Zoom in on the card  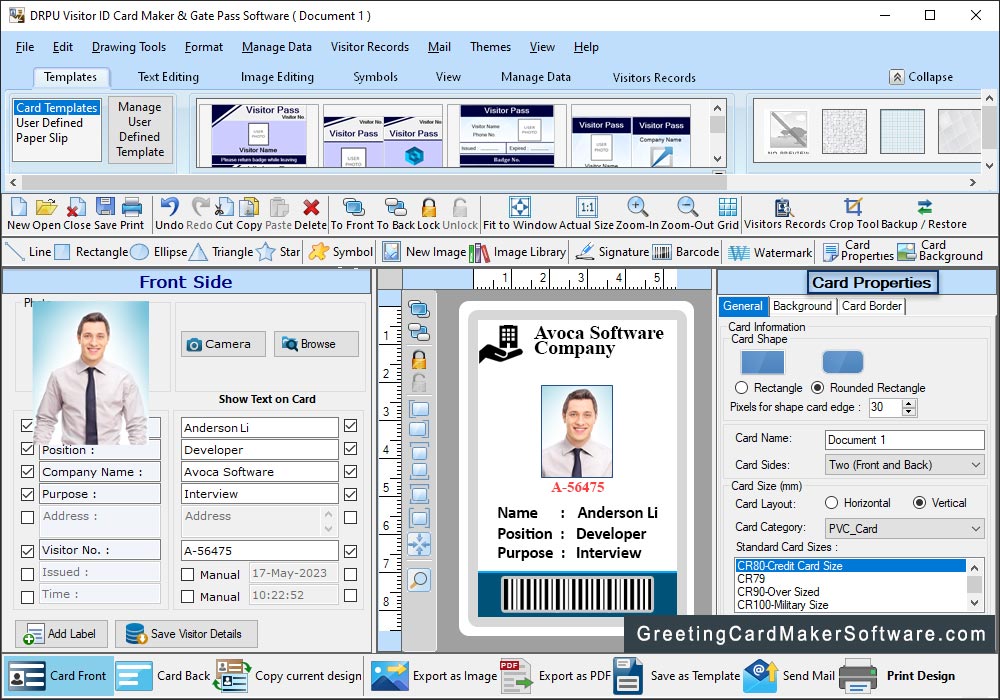[x=637, y=207]
